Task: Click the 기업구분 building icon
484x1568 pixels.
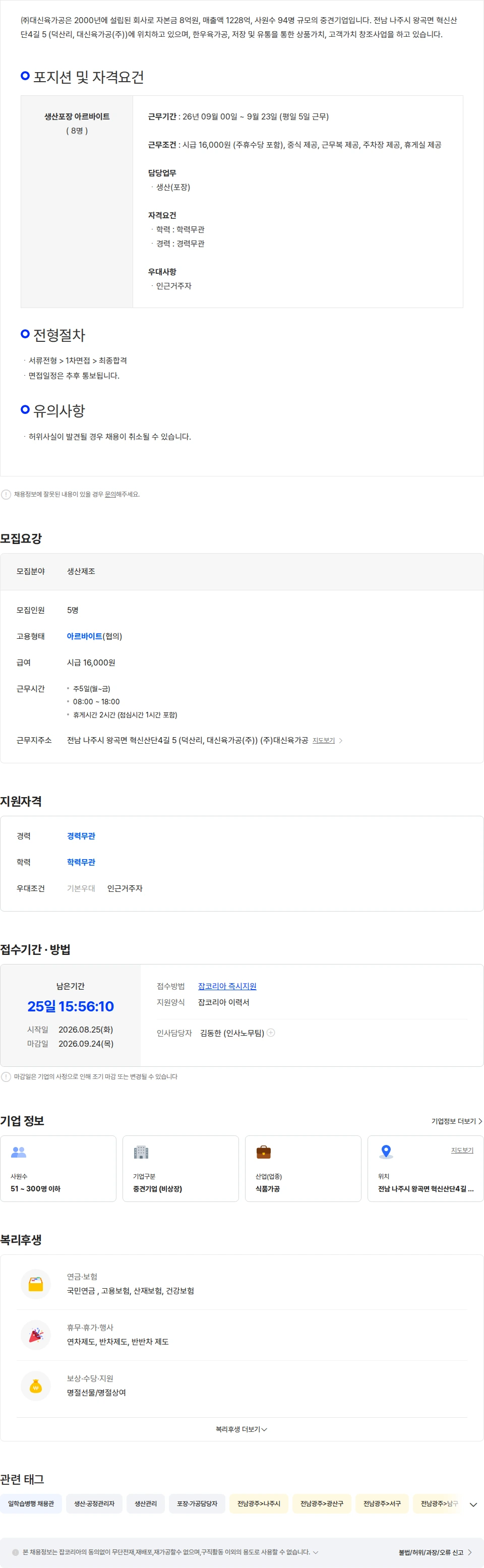Action: click(141, 1152)
